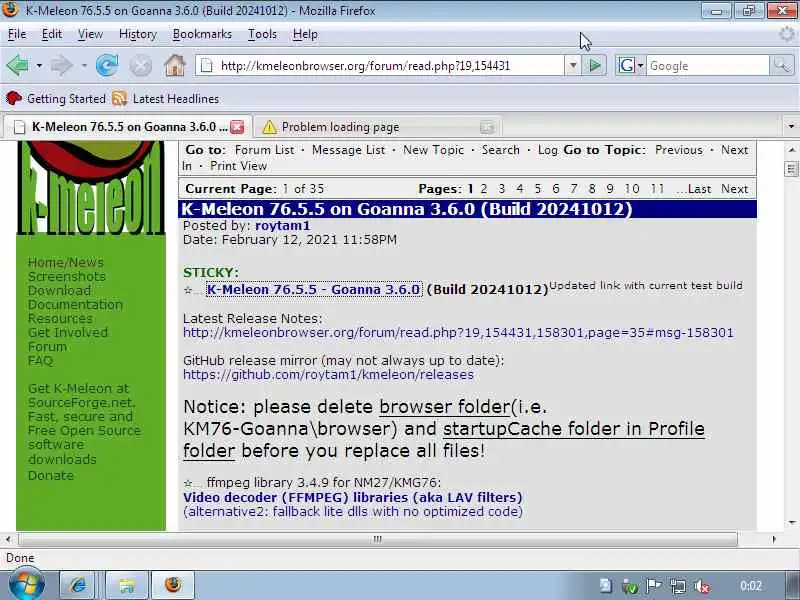Open the Edit menu
The height and width of the screenshot is (600, 800).
point(52,34)
